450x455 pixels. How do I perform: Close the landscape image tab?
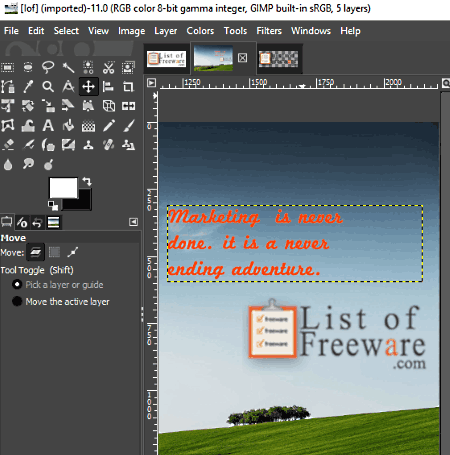243,58
